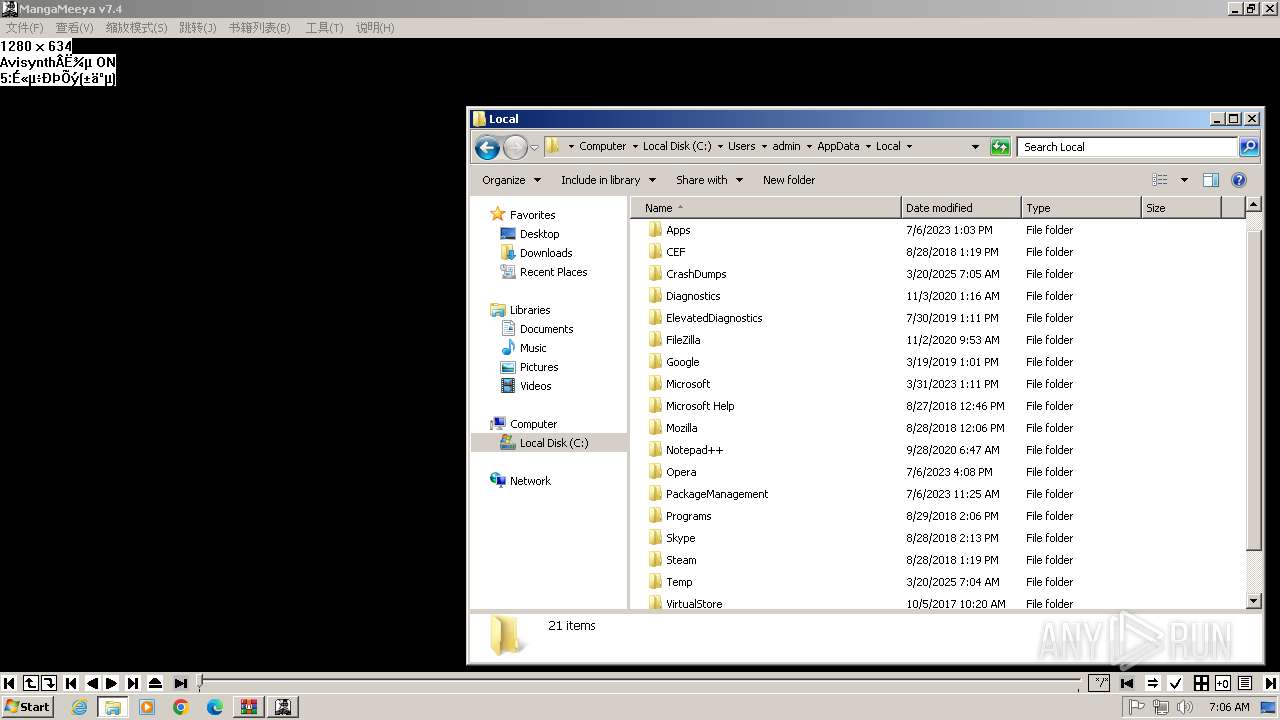Open the 查看(V) menu

pyautogui.click(x=74, y=27)
